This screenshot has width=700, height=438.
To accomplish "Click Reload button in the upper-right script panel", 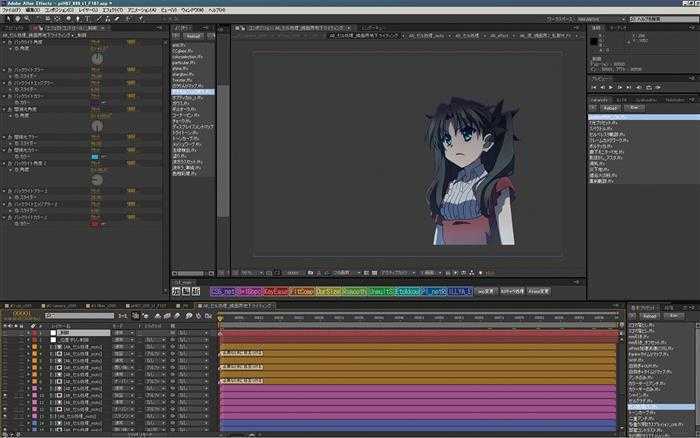I will click(610, 108).
